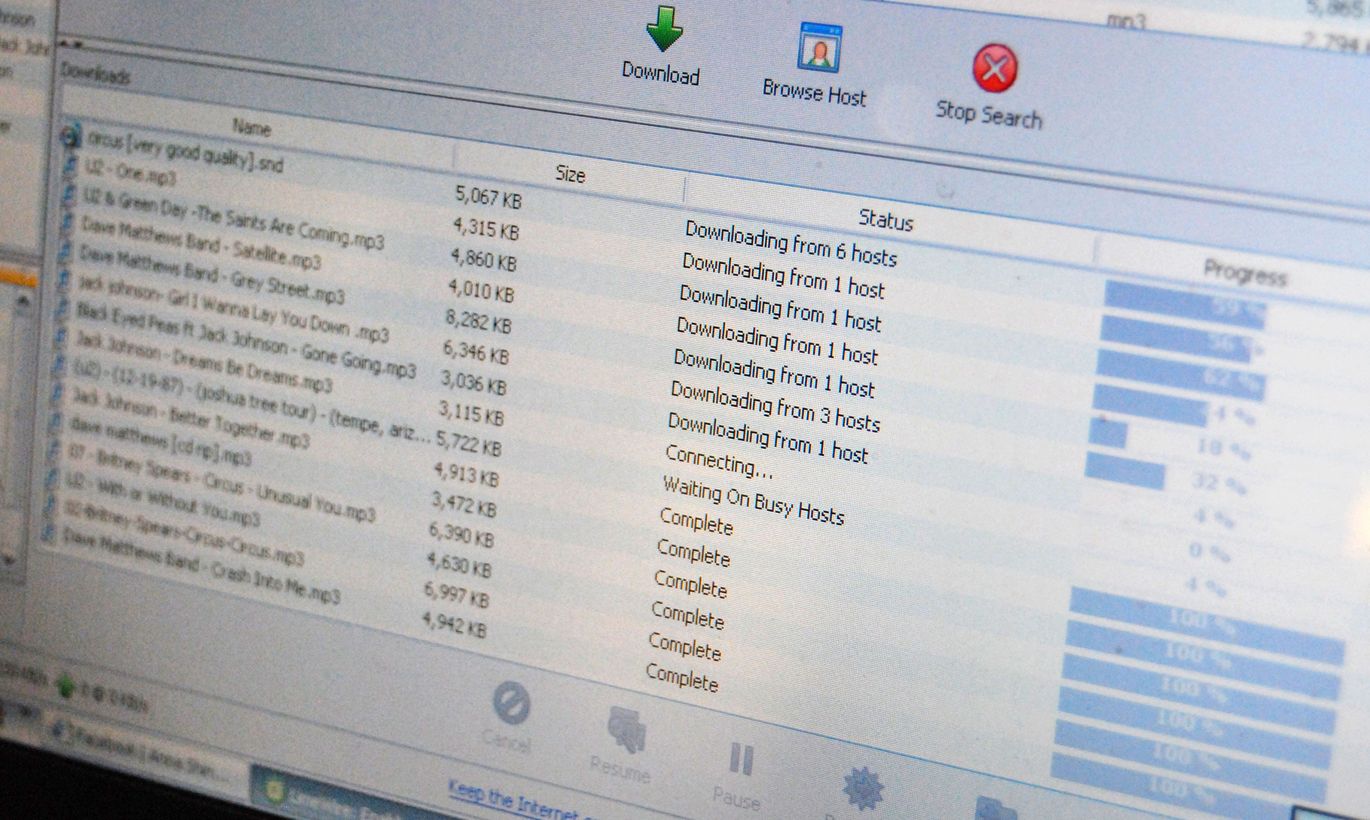Select 'Jack Johnson - Dreams Be Dreams.mp3'
This screenshot has width=1370, height=820.
[x=203, y=359]
